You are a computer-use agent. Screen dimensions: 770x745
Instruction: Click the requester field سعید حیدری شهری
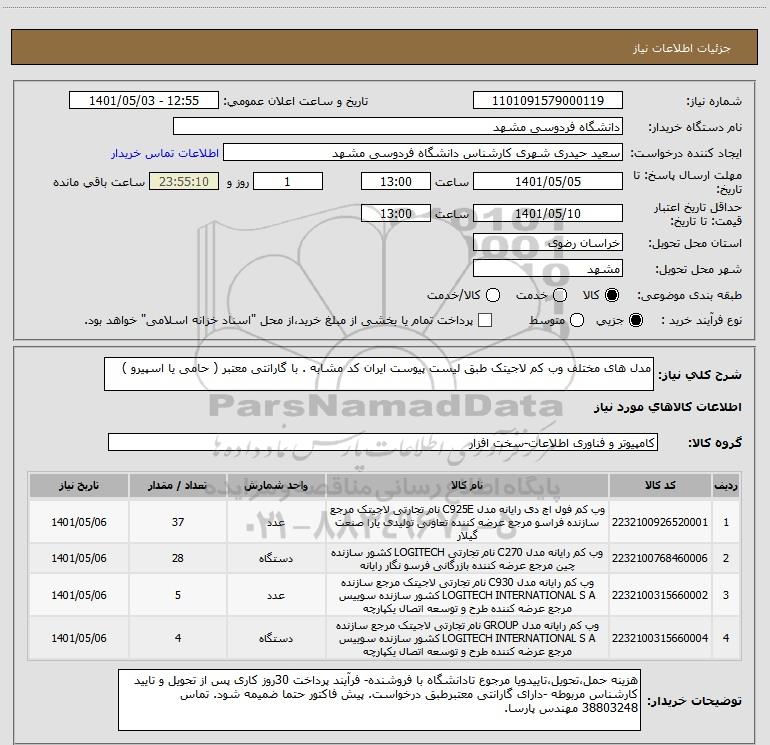[x=423, y=153]
